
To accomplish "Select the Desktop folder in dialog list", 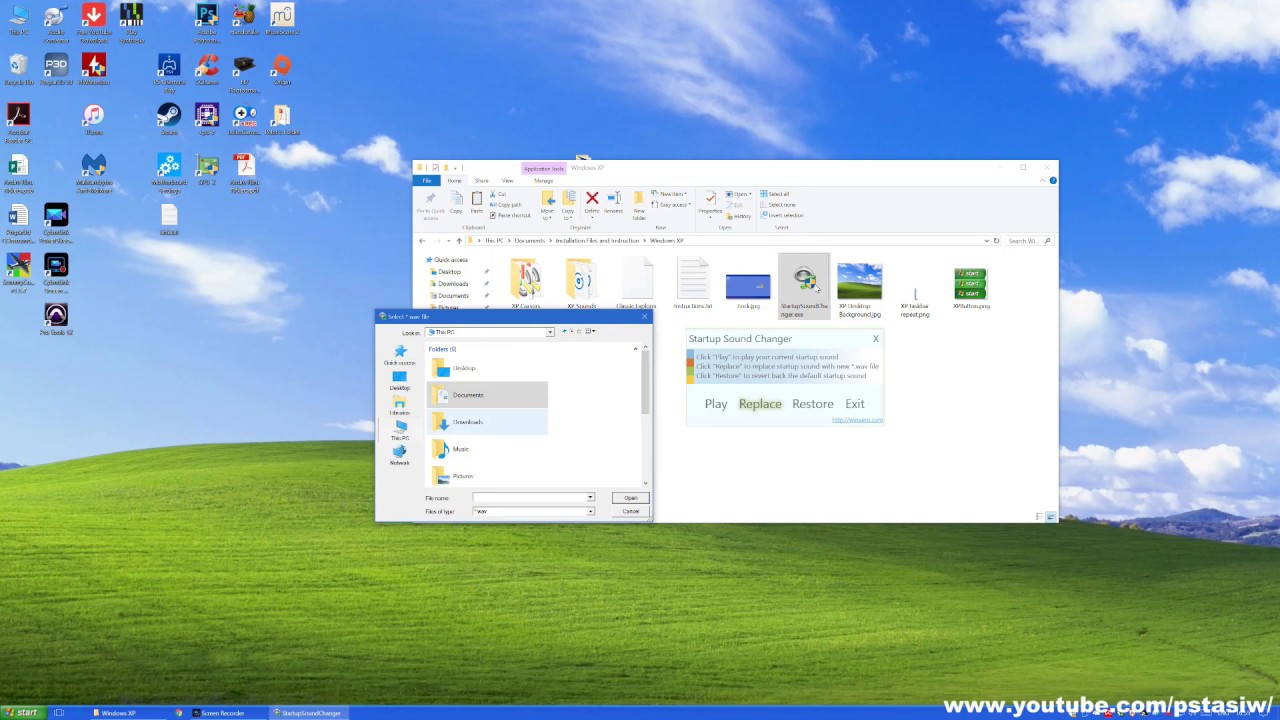I will tap(487, 368).
